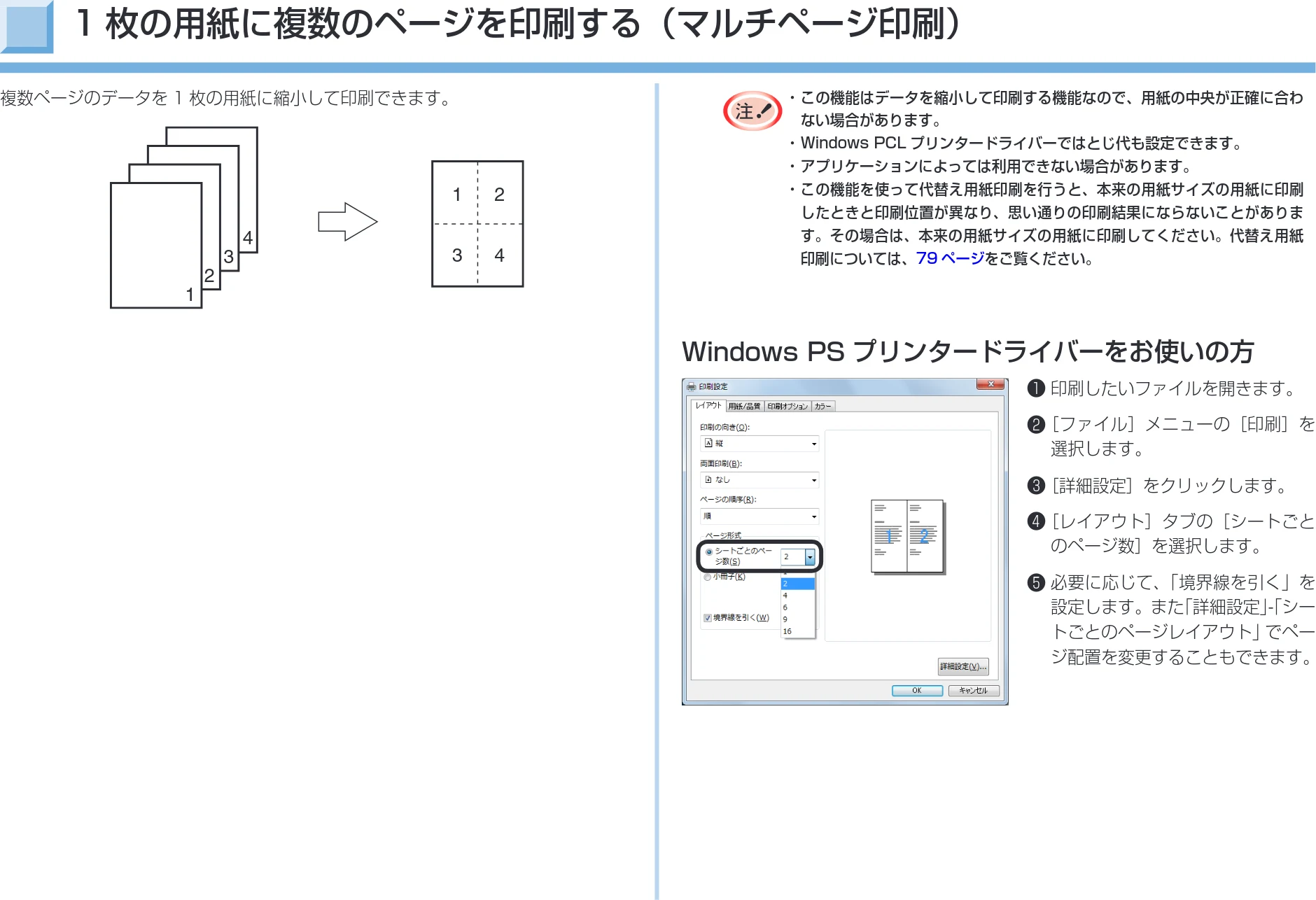Close the 印刷設定 dialog
This screenshot has width=1316, height=900.
point(991,384)
